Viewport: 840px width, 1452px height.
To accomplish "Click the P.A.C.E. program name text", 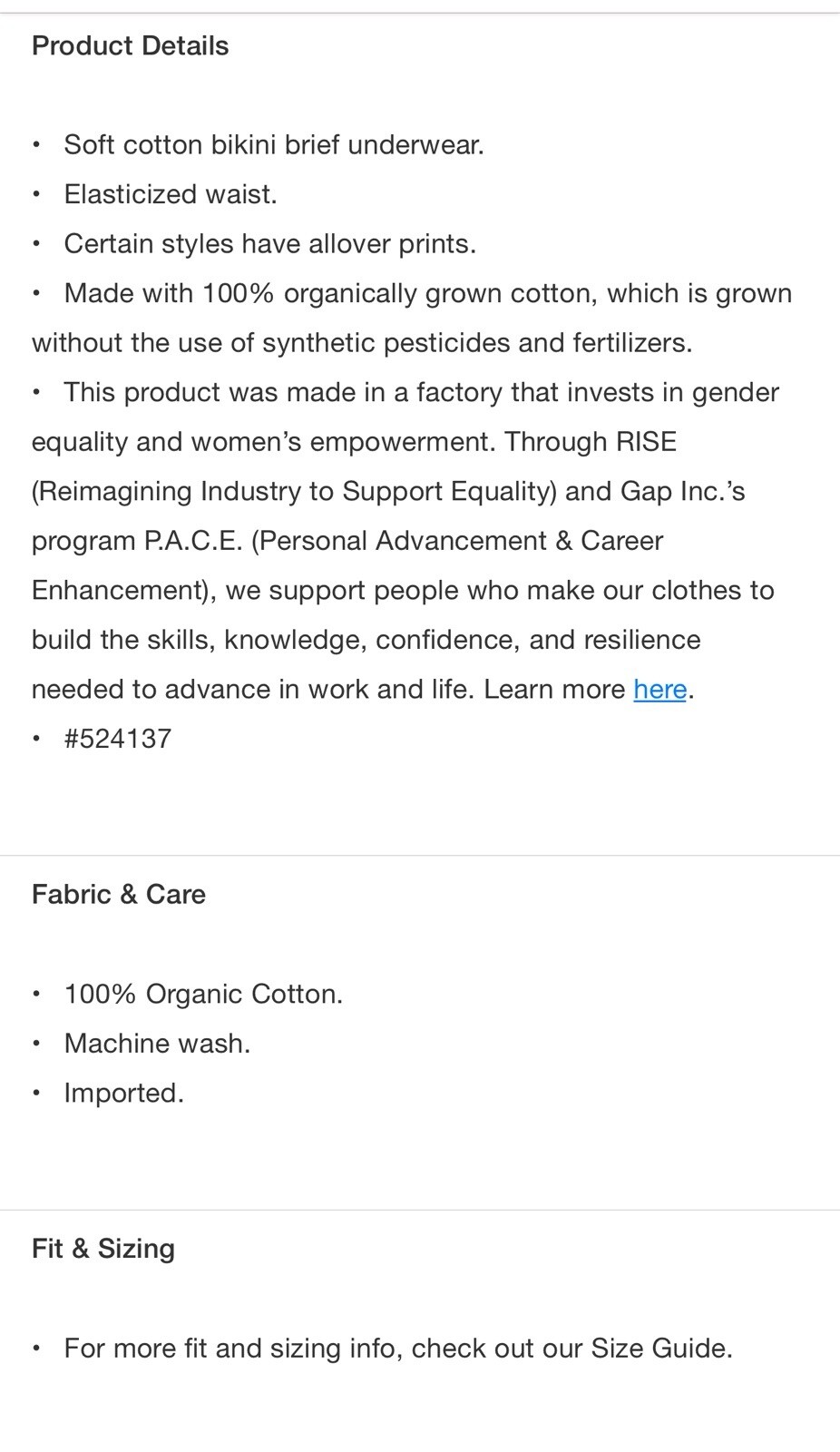I will tap(193, 541).
